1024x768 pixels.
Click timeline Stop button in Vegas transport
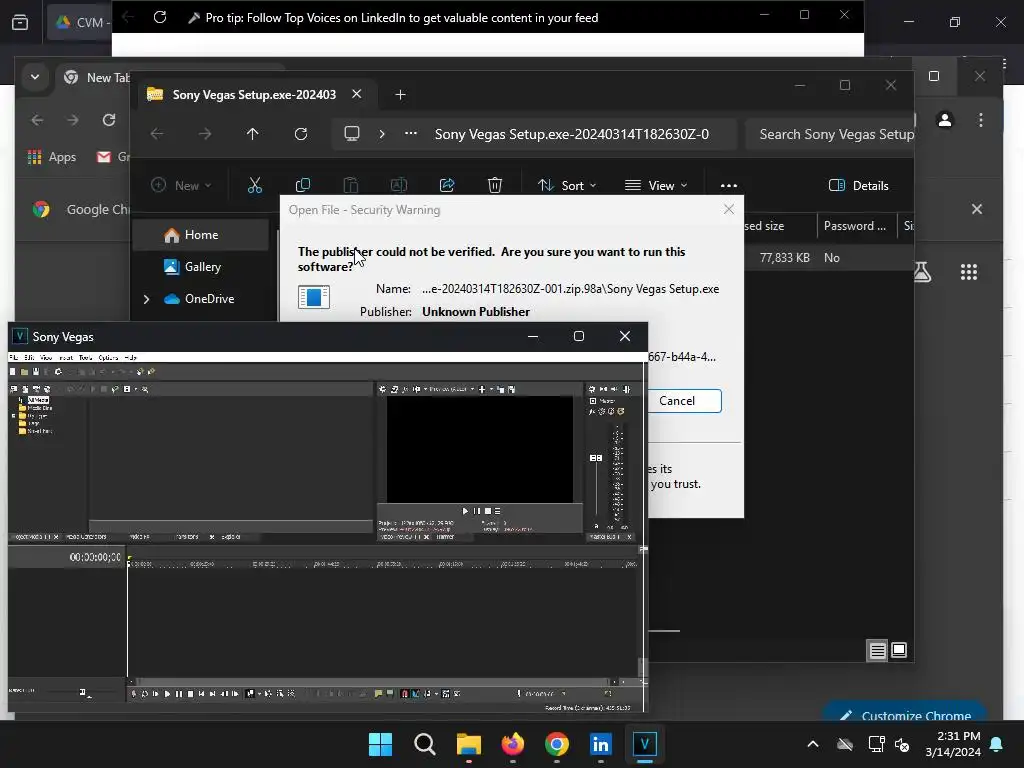[x=190, y=694]
